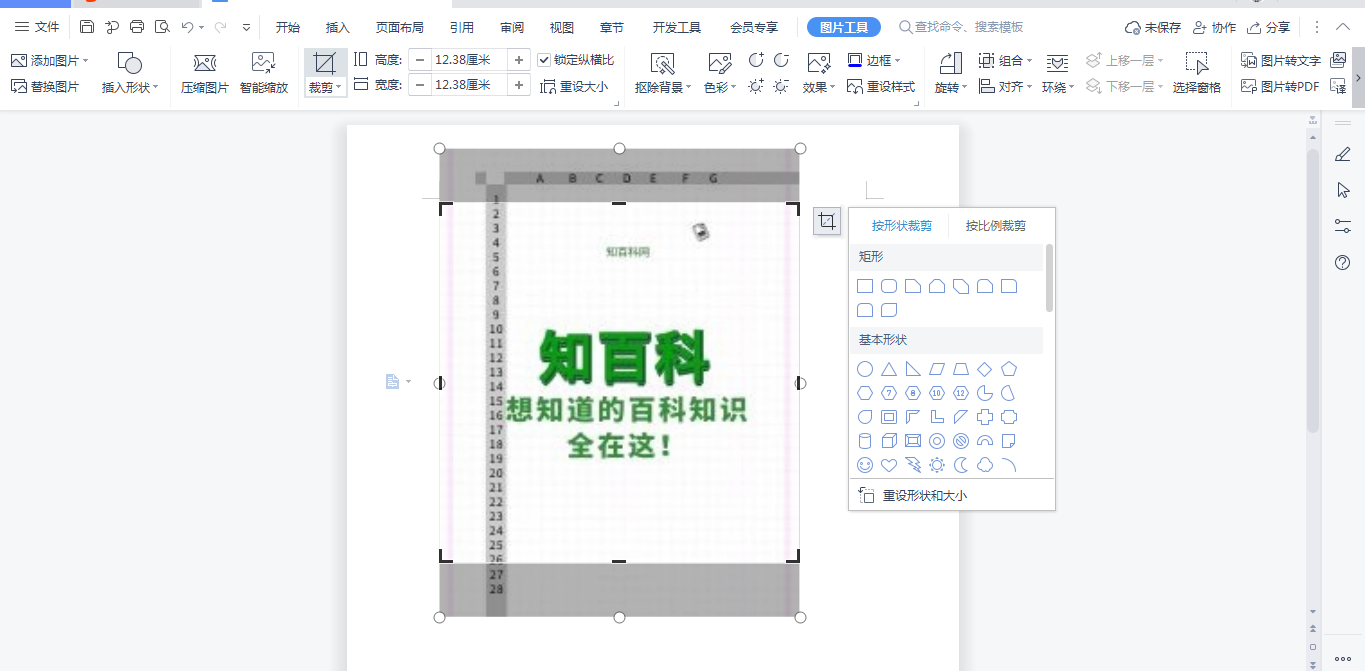Select the smiley face shape
Screen dimensions: 1365x671
pos(864,465)
